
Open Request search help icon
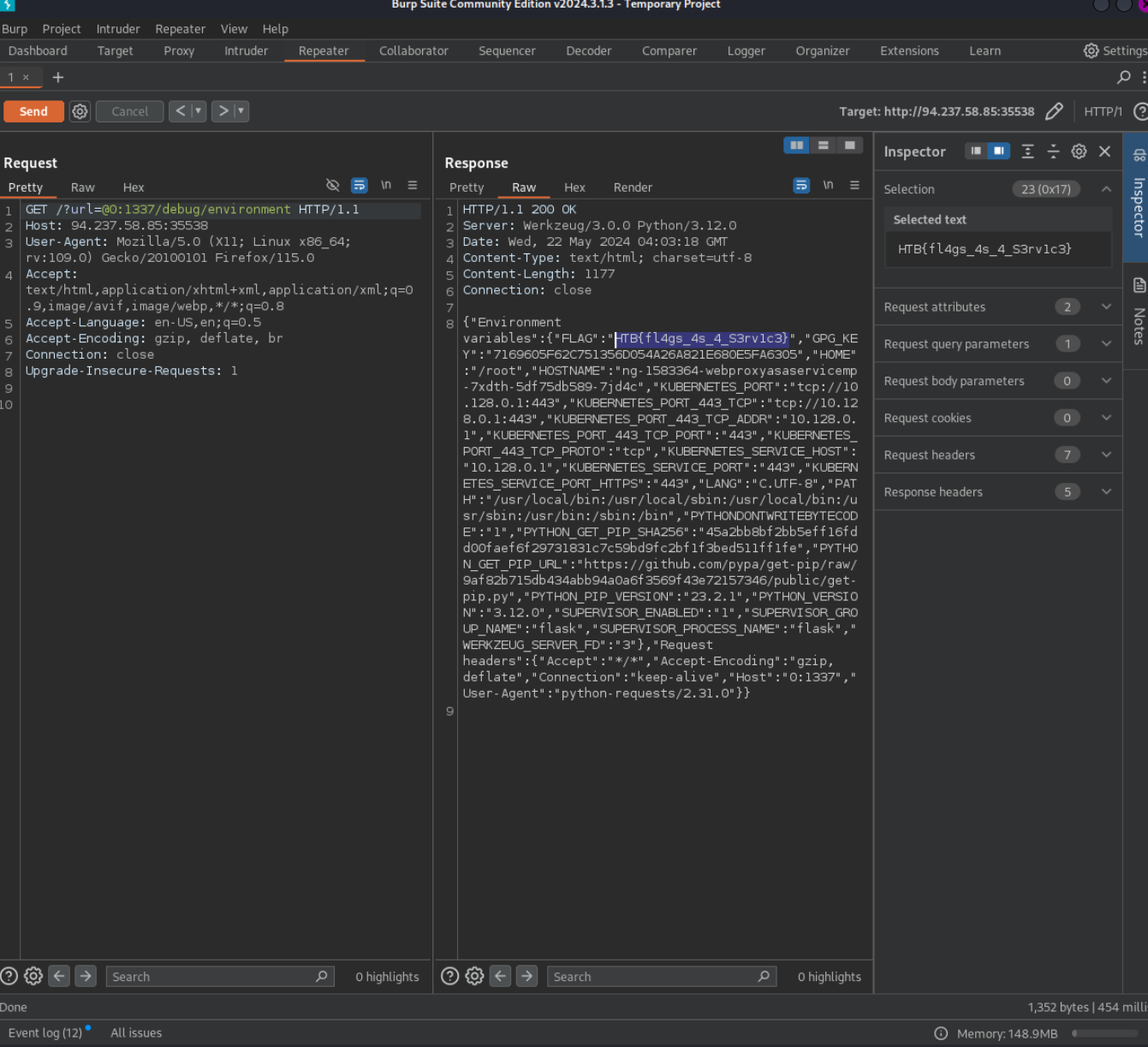9,976
